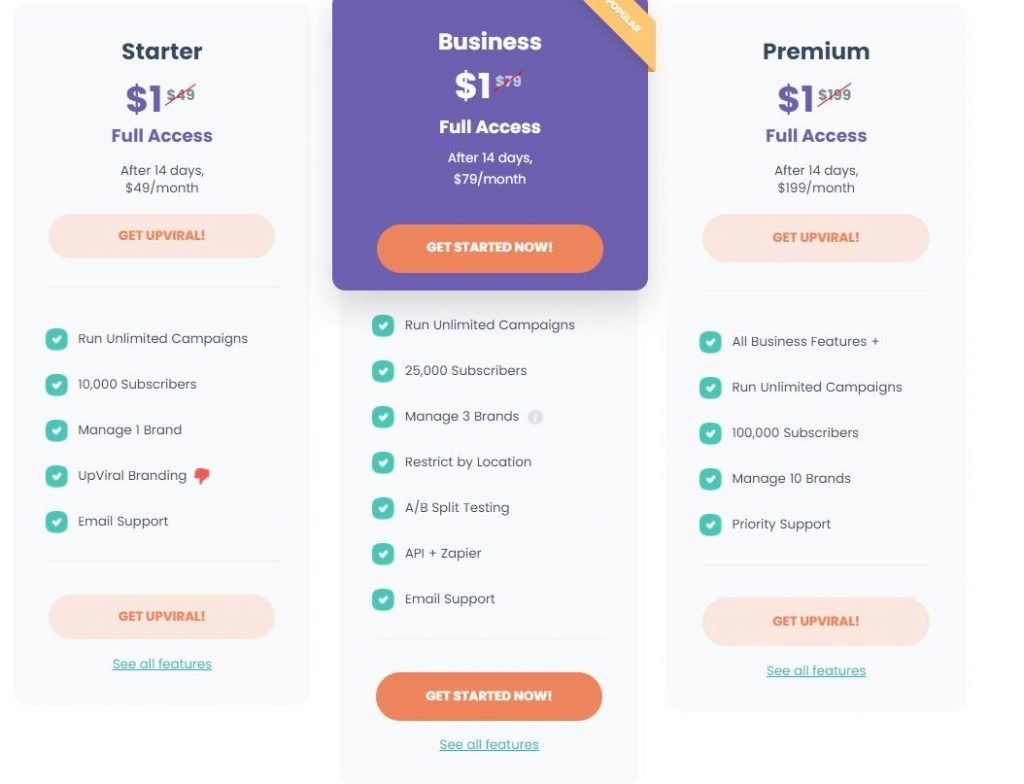The height and width of the screenshot is (784, 1024).
Task: Open See all features link in Starter plan
Action: pos(162,664)
